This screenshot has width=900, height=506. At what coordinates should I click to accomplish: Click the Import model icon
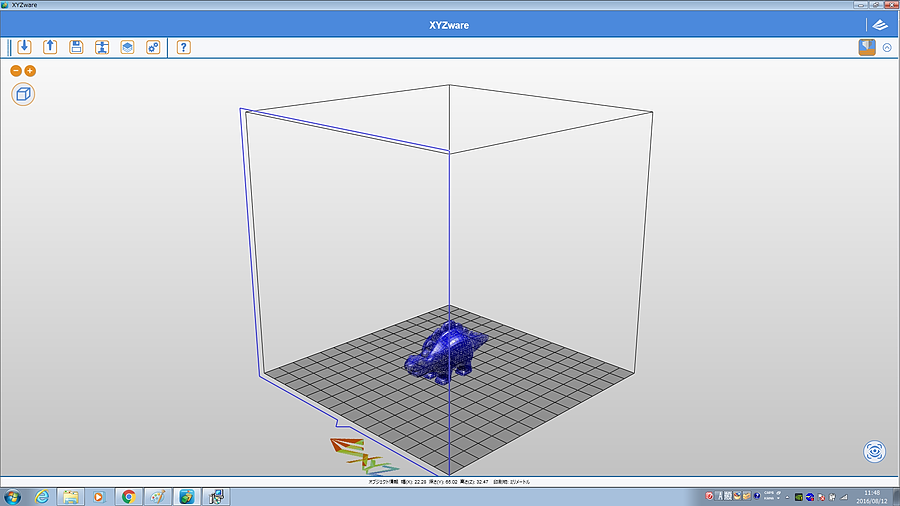(x=24, y=47)
